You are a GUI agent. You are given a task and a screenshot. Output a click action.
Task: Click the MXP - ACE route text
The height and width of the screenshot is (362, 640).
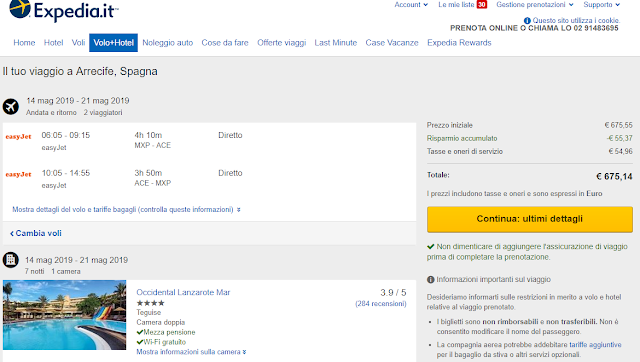click(x=153, y=145)
